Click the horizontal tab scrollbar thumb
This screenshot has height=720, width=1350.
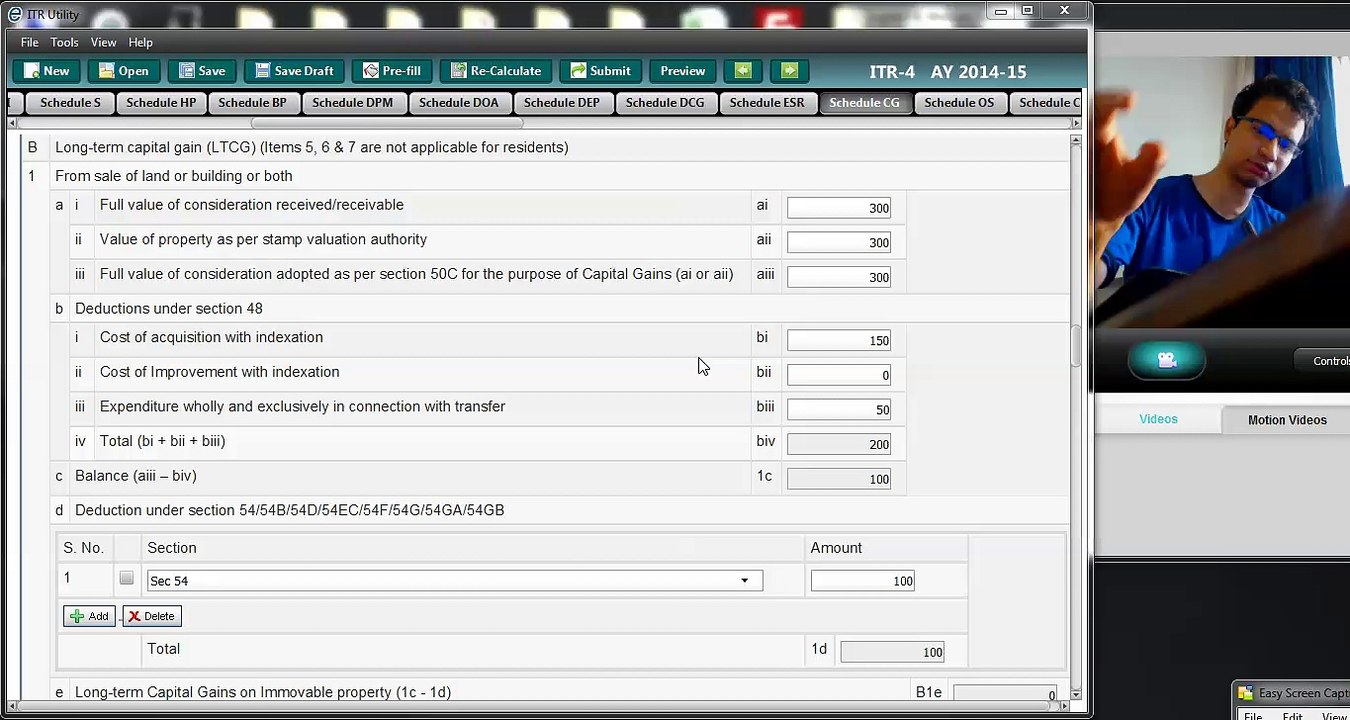click(387, 123)
